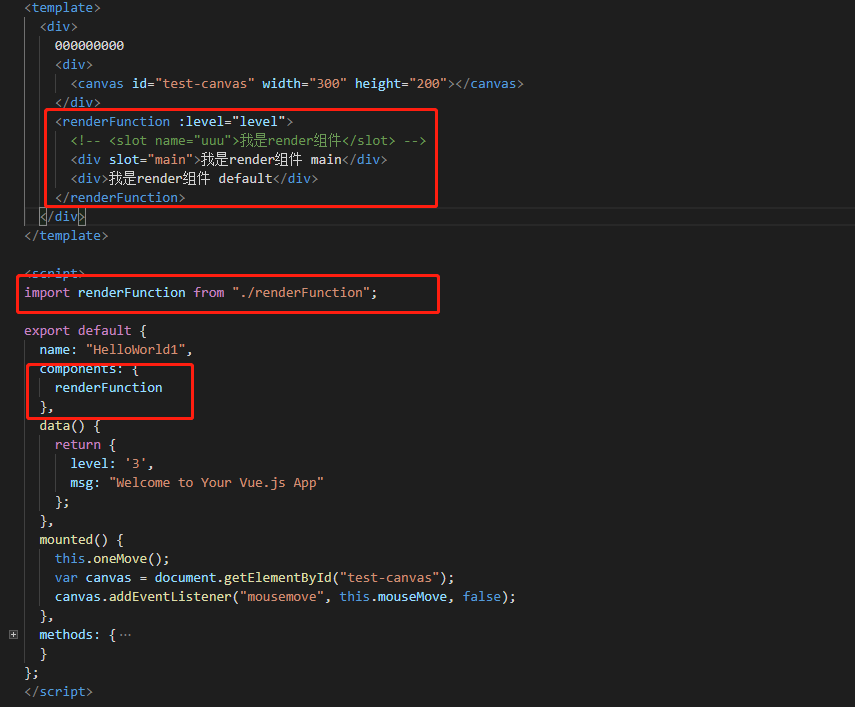Viewport: 855px width, 707px height.
Task: Click the height="200" attribute
Action: [x=401, y=83]
